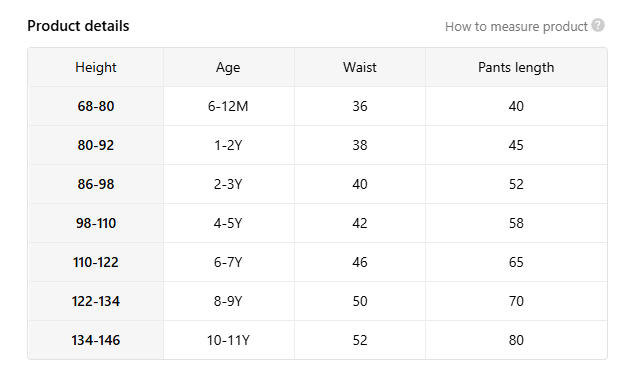The image size is (626, 366).
Task: Click the Product details heading
Action: 78,26
